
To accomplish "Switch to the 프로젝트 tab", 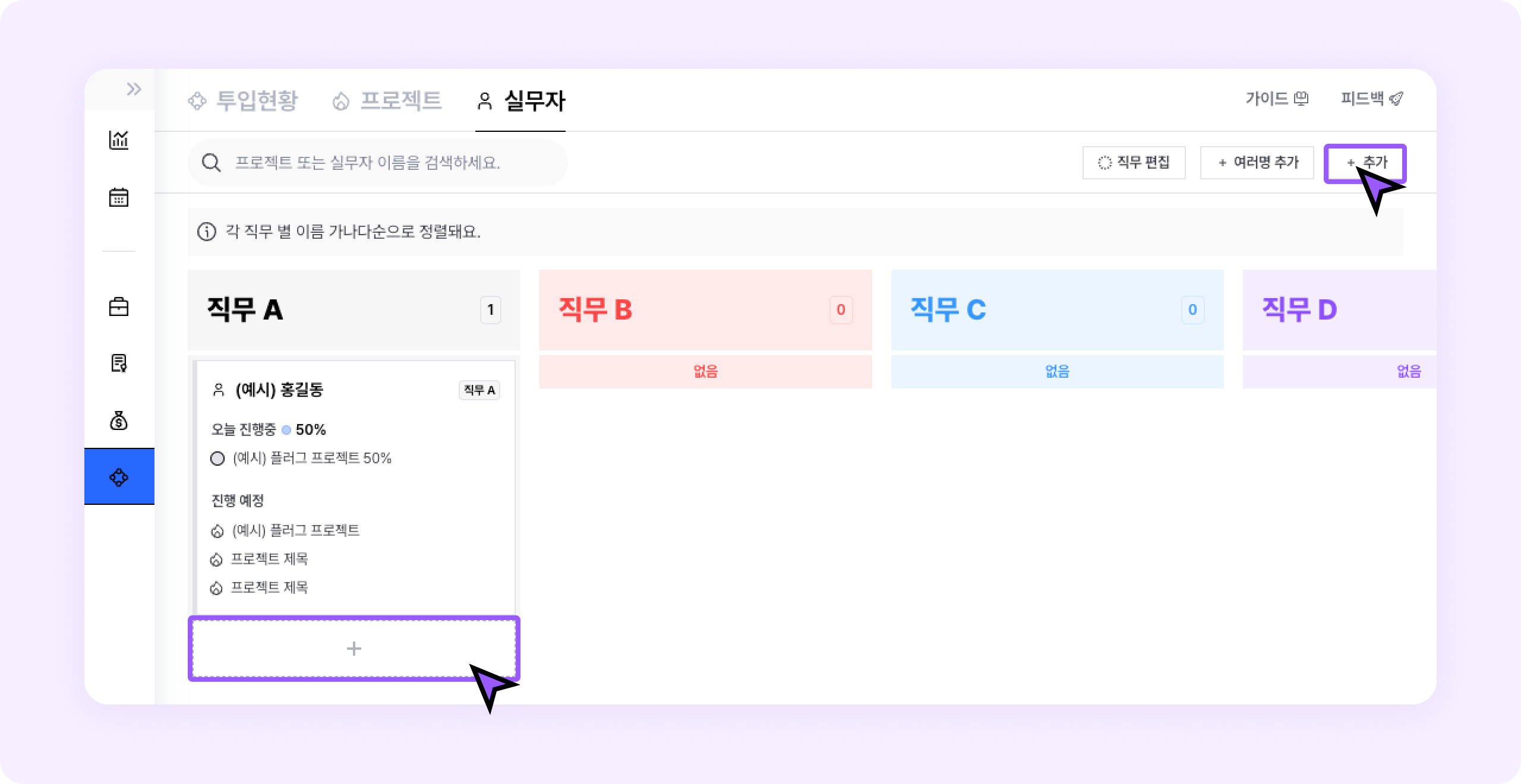I will 387,100.
